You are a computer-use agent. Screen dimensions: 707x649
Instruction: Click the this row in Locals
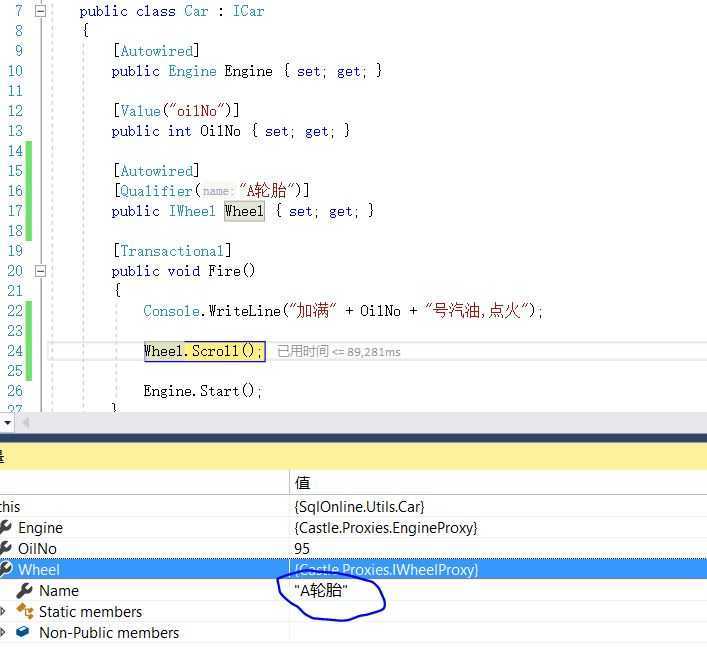[354, 506]
